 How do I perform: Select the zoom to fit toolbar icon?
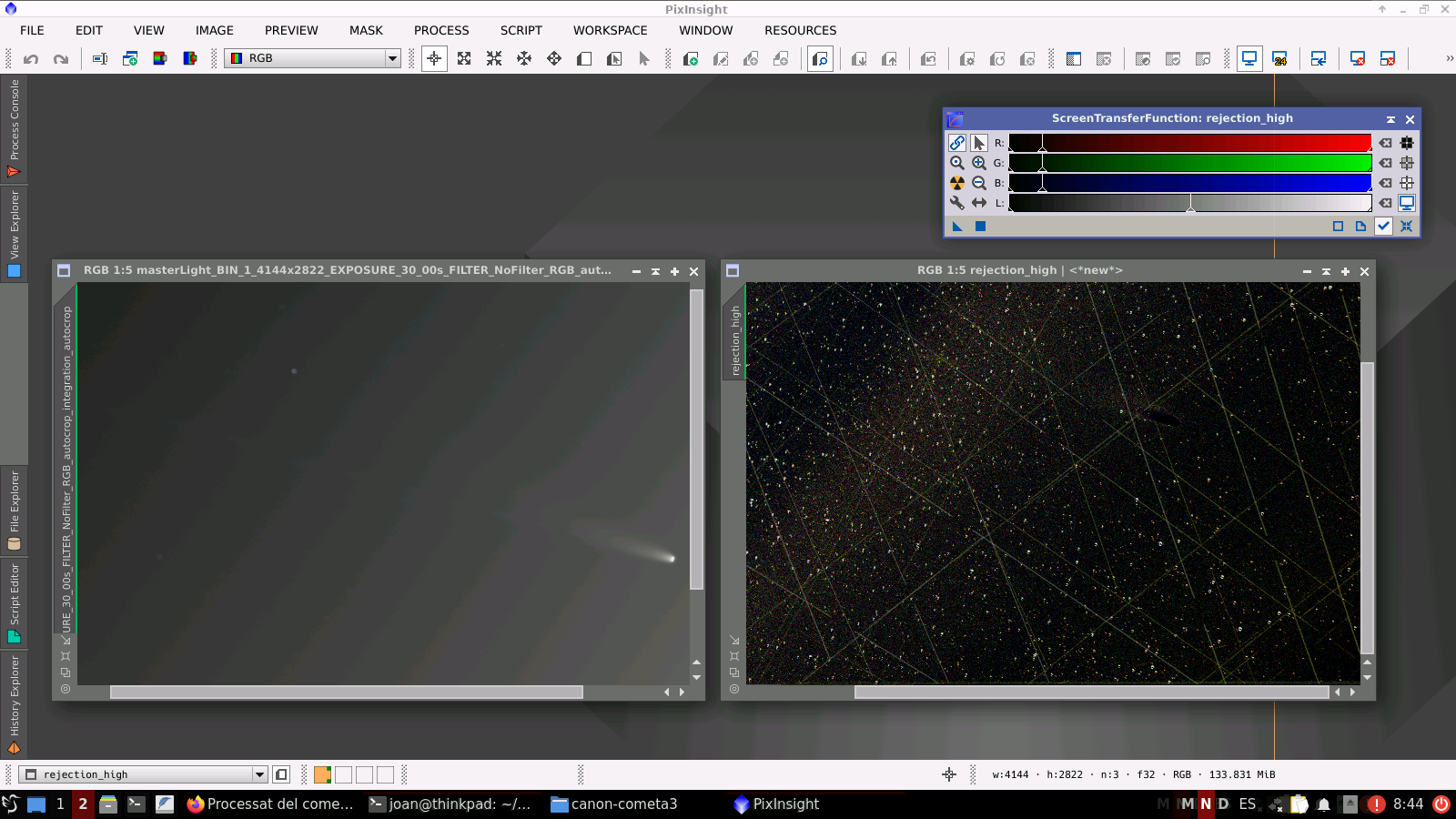click(464, 59)
